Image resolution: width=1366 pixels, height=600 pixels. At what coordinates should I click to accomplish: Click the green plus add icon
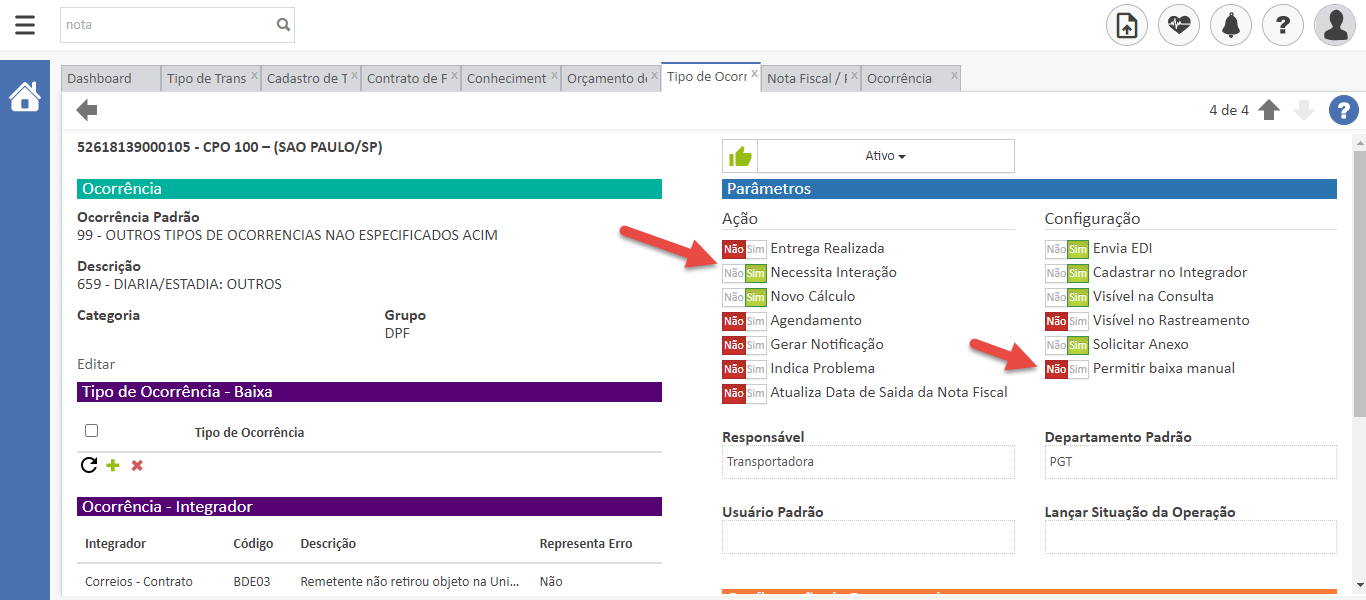tap(113, 465)
